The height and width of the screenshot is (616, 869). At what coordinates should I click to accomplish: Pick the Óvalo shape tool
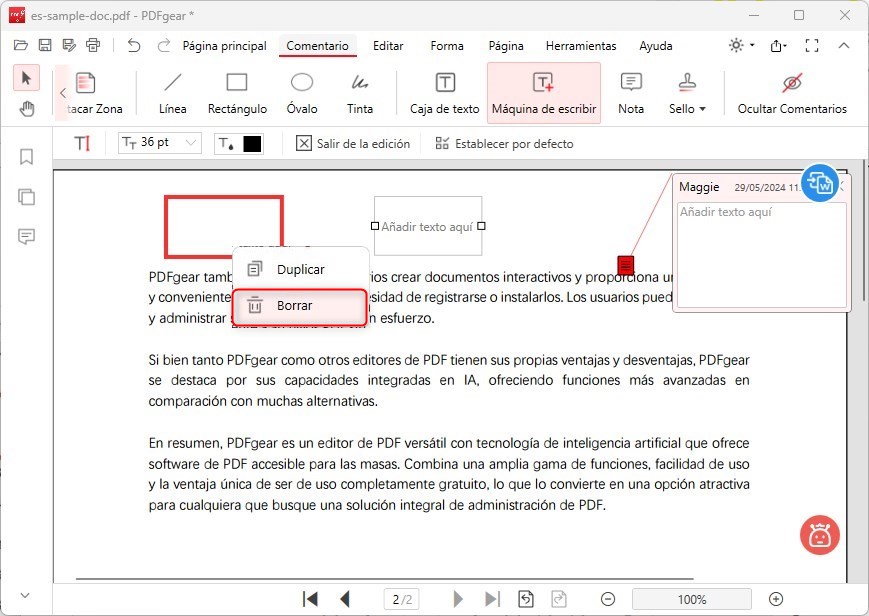click(x=302, y=93)
